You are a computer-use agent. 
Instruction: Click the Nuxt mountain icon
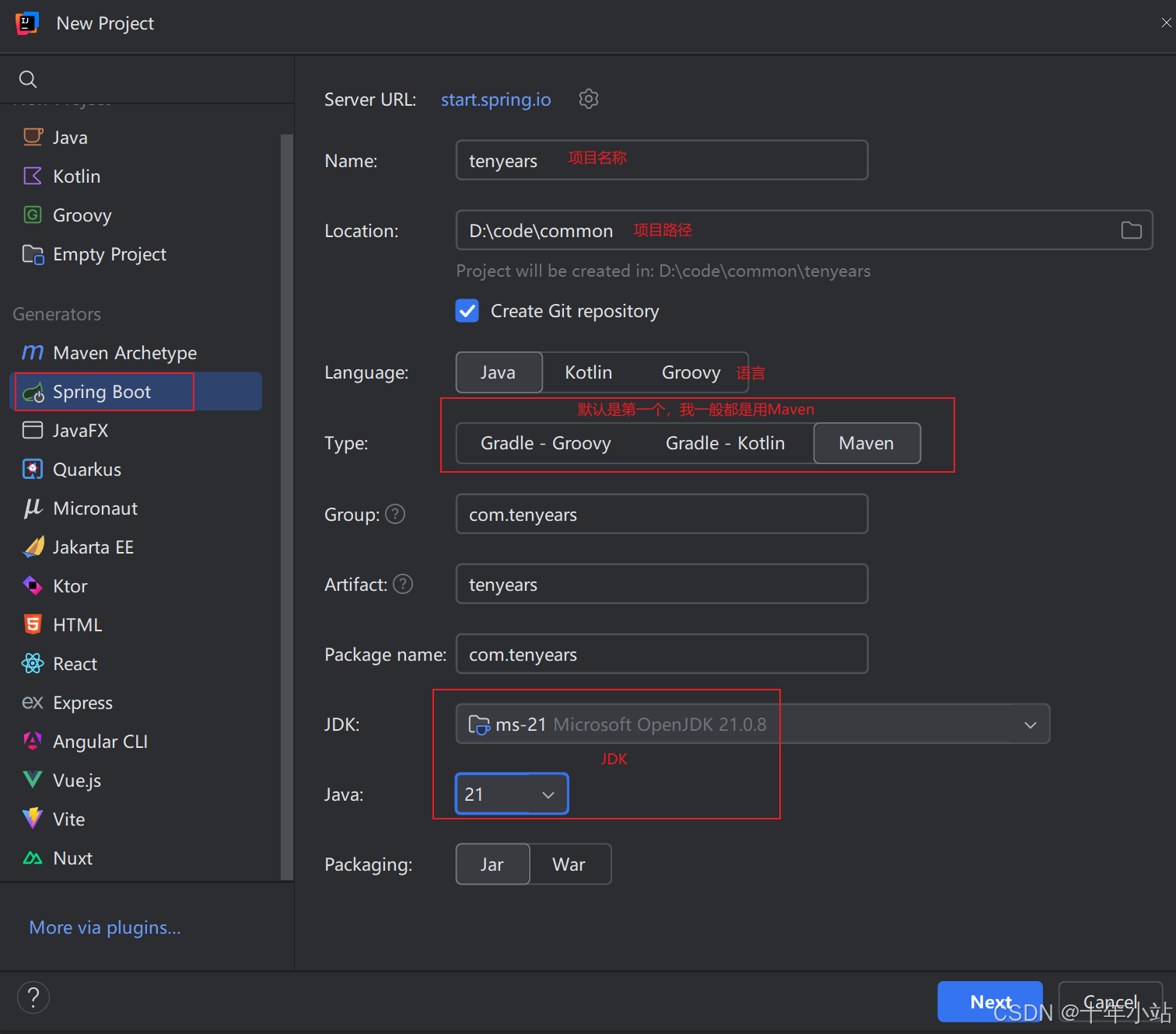(x=33, y=858)
